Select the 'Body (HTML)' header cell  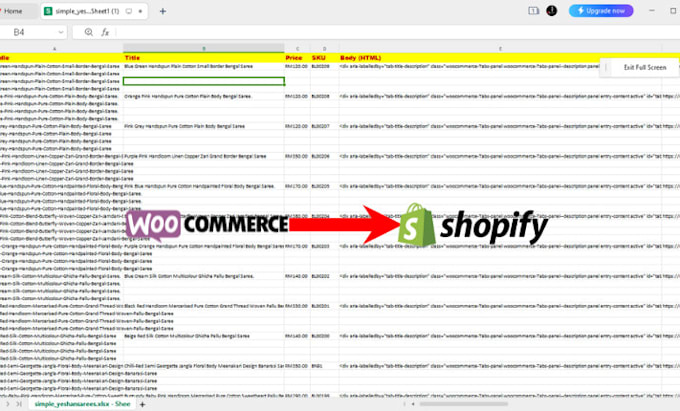[x=500, y=58]
